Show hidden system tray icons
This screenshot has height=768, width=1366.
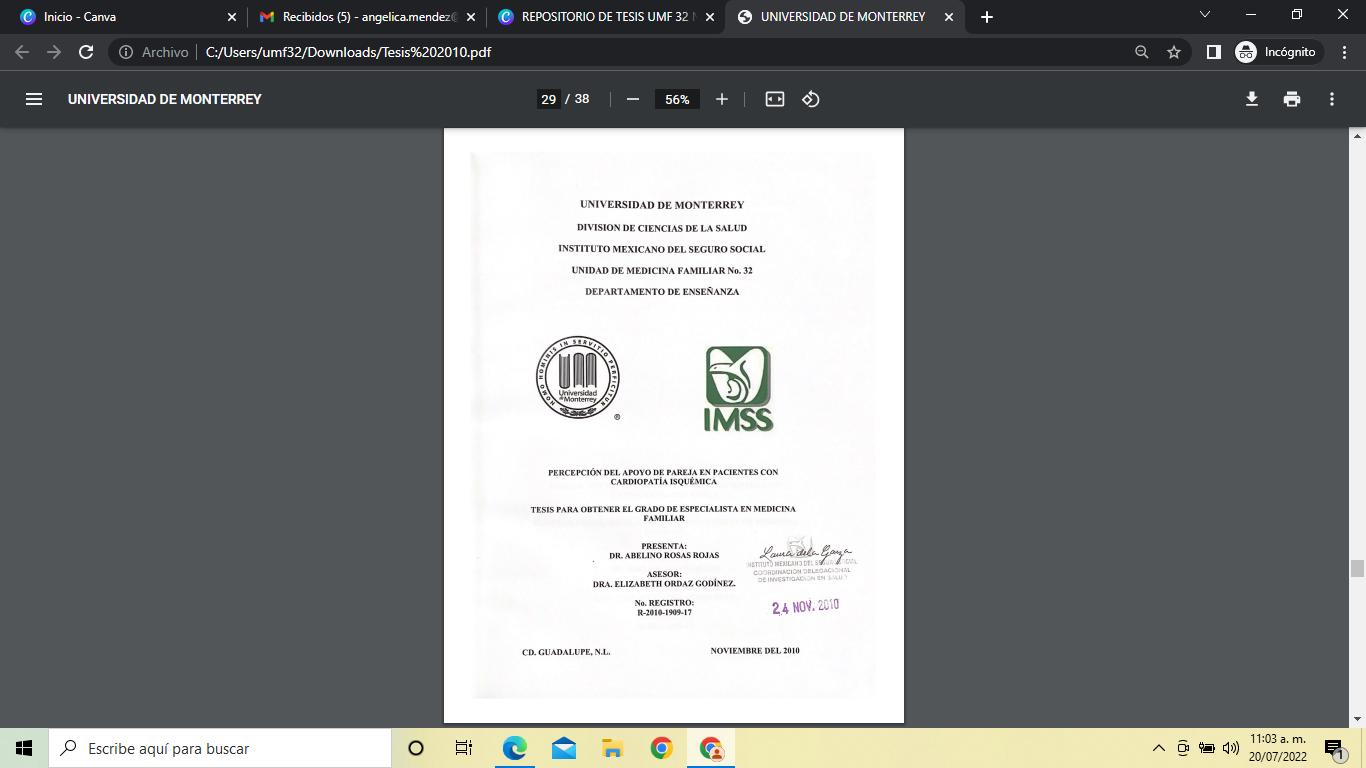pyautogui.click(x=1159, y=748)
